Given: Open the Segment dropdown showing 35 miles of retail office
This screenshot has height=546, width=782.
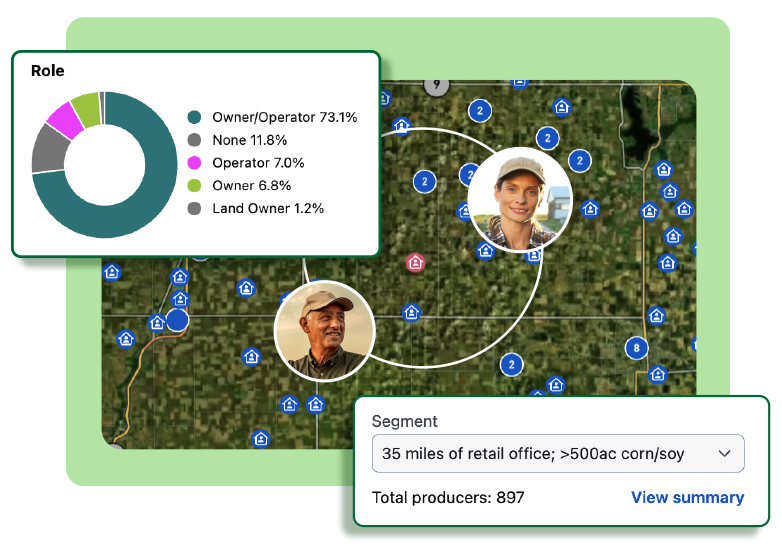Looking at the screenshot, I should point(558,453).
